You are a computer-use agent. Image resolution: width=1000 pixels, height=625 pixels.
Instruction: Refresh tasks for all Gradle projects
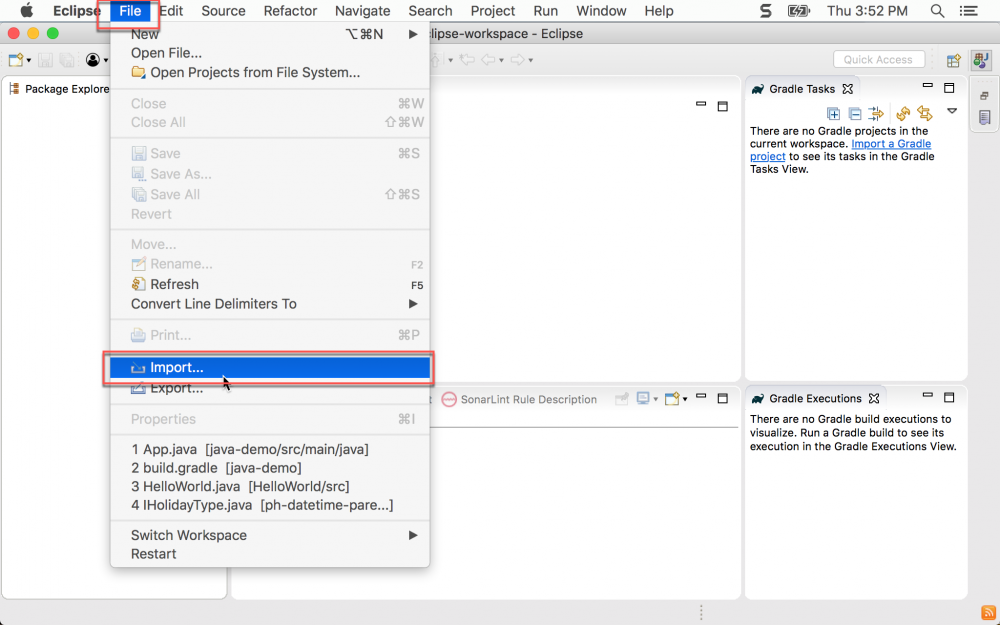(x=903, y=114)
